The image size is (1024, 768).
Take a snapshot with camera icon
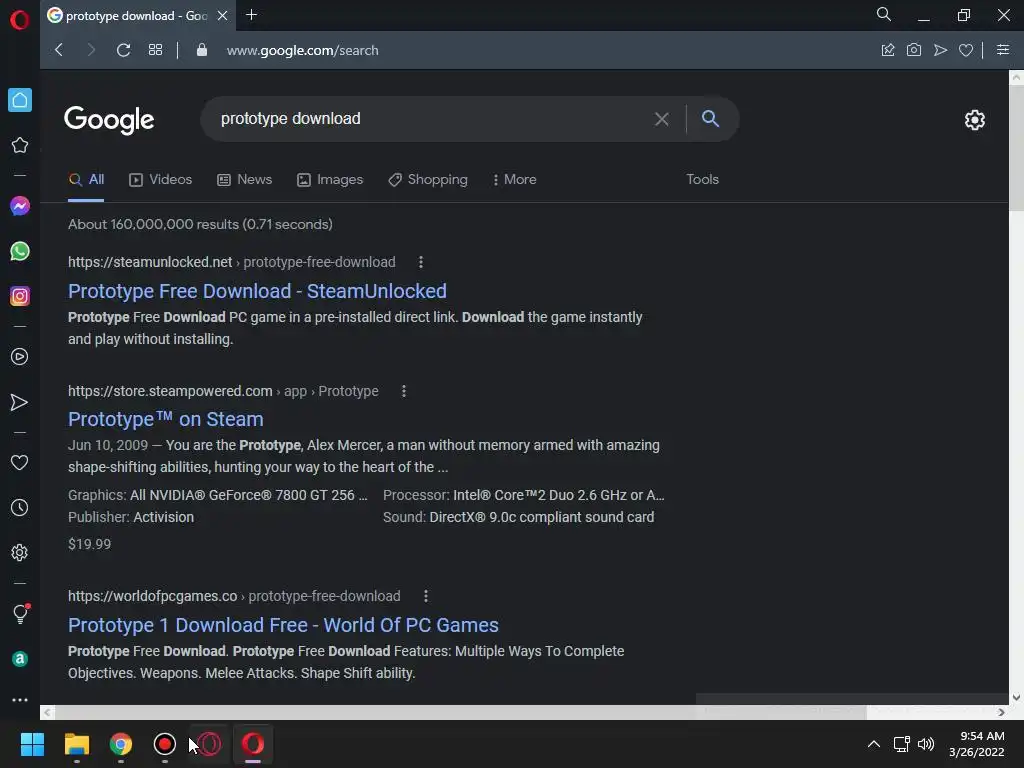[914, 50]
